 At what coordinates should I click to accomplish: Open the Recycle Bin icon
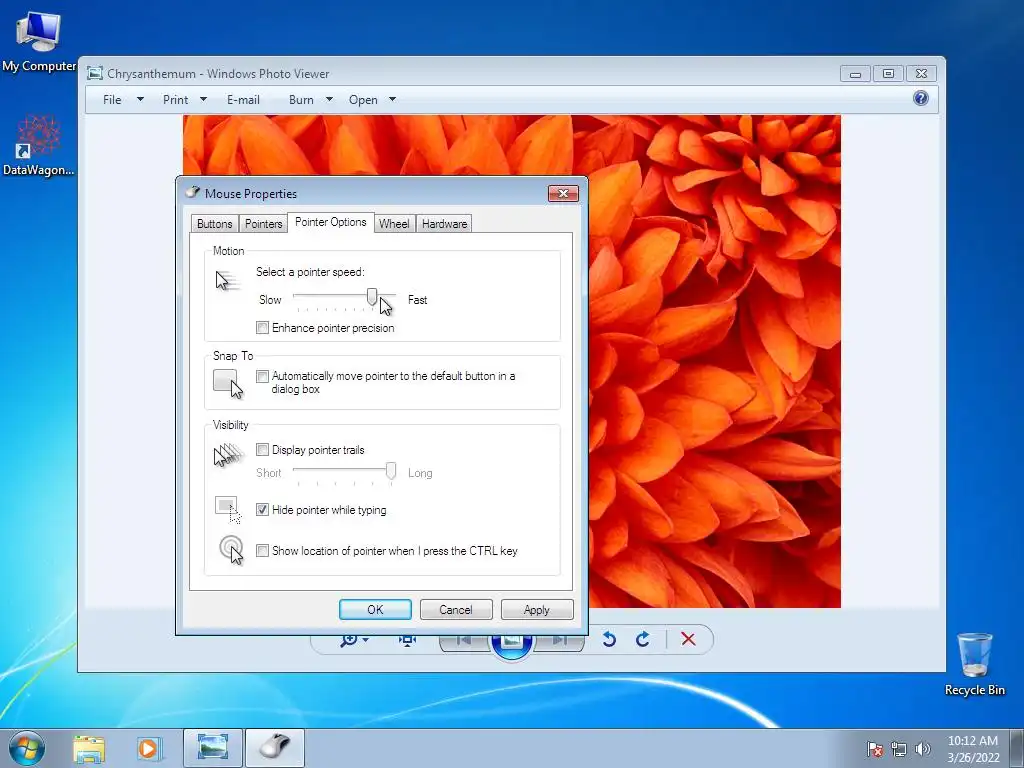coord(974,664)
